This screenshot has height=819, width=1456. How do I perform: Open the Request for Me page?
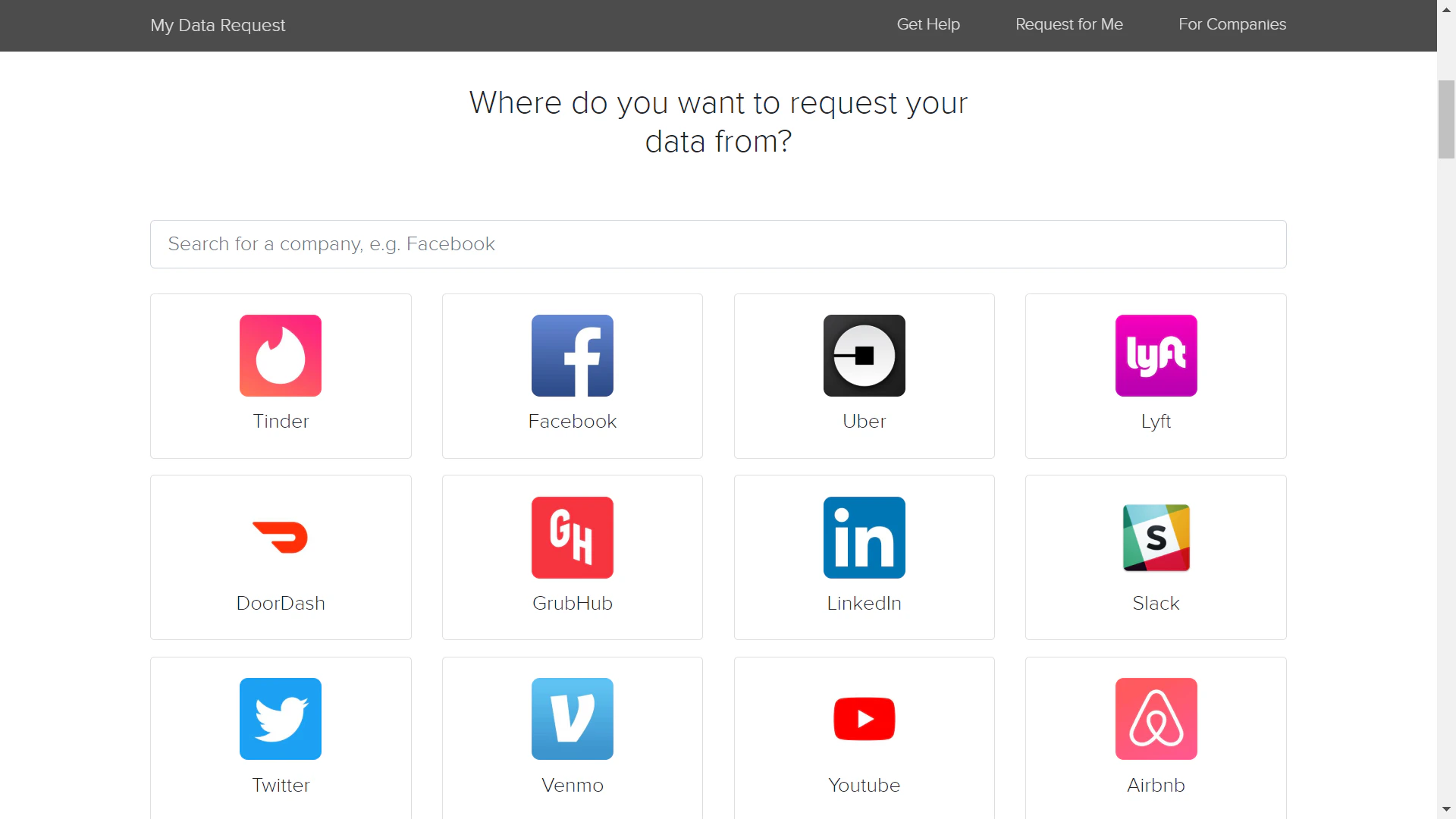[1068, 24]
